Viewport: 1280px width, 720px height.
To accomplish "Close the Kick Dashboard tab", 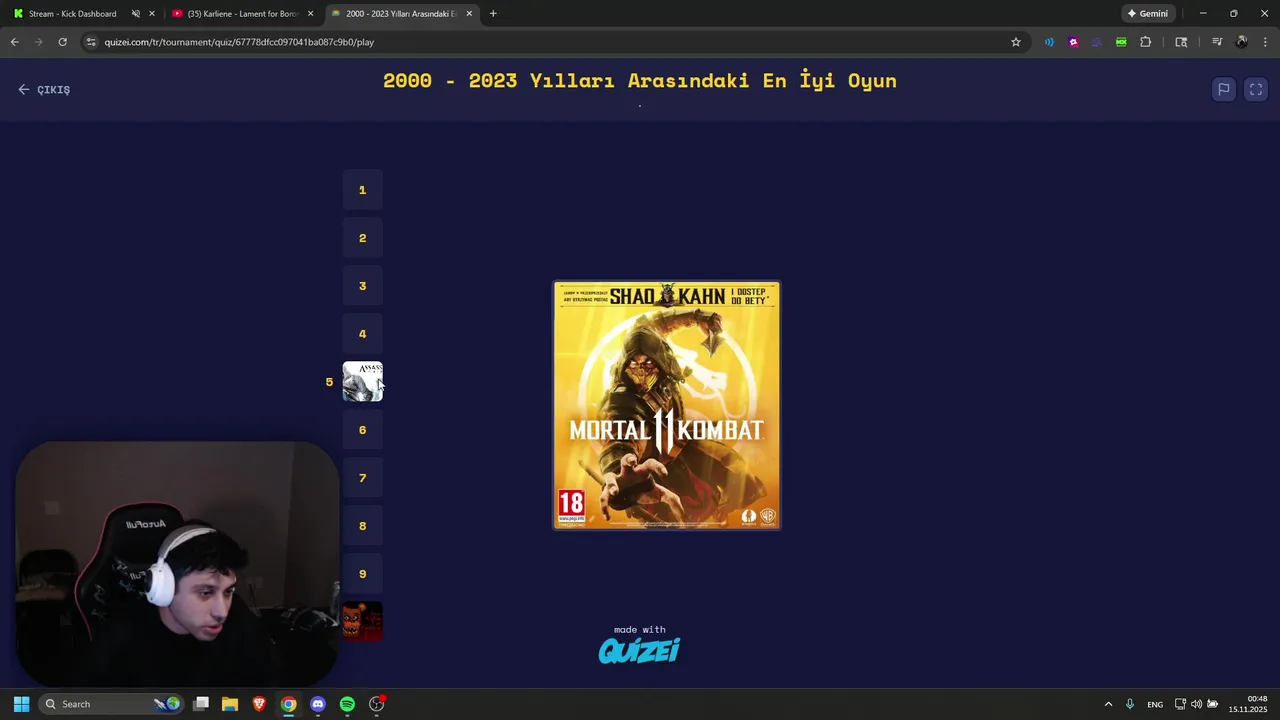I will coord(152,14).
